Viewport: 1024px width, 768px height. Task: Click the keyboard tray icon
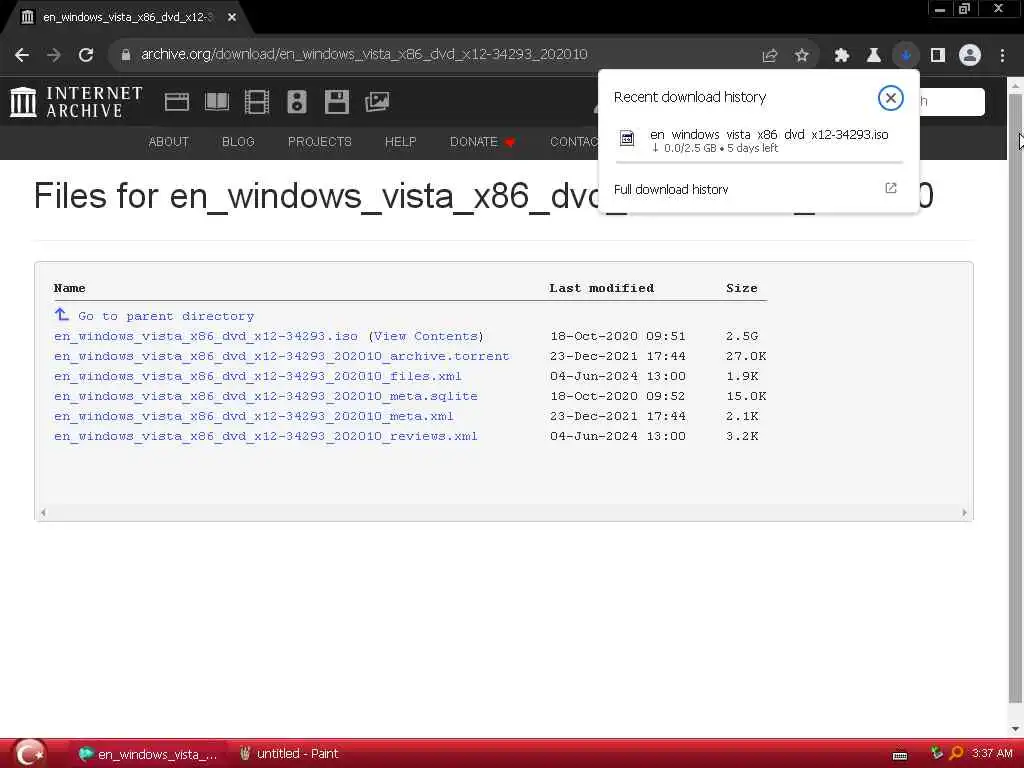coord(900,756)
